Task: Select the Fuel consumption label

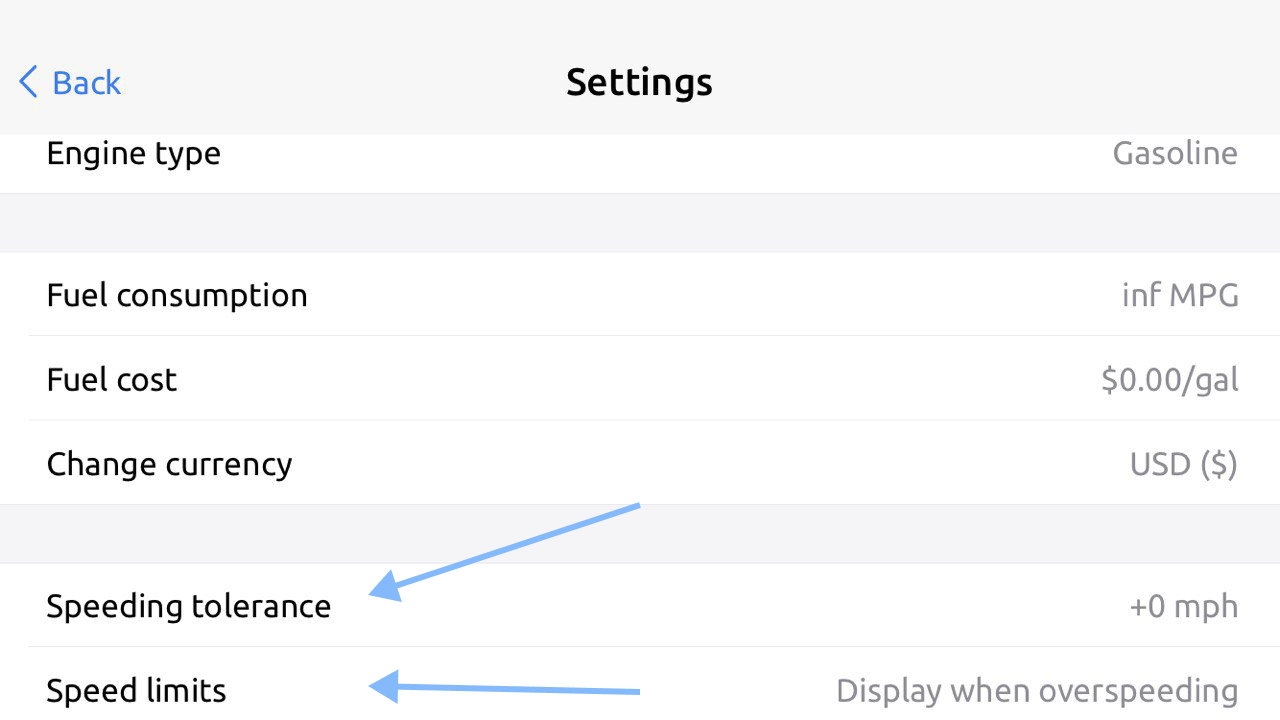Action: 177,296
